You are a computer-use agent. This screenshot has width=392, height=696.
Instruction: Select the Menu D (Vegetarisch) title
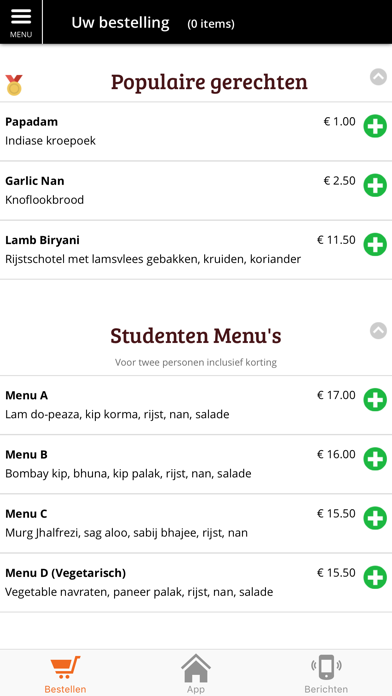pos(66,573)
